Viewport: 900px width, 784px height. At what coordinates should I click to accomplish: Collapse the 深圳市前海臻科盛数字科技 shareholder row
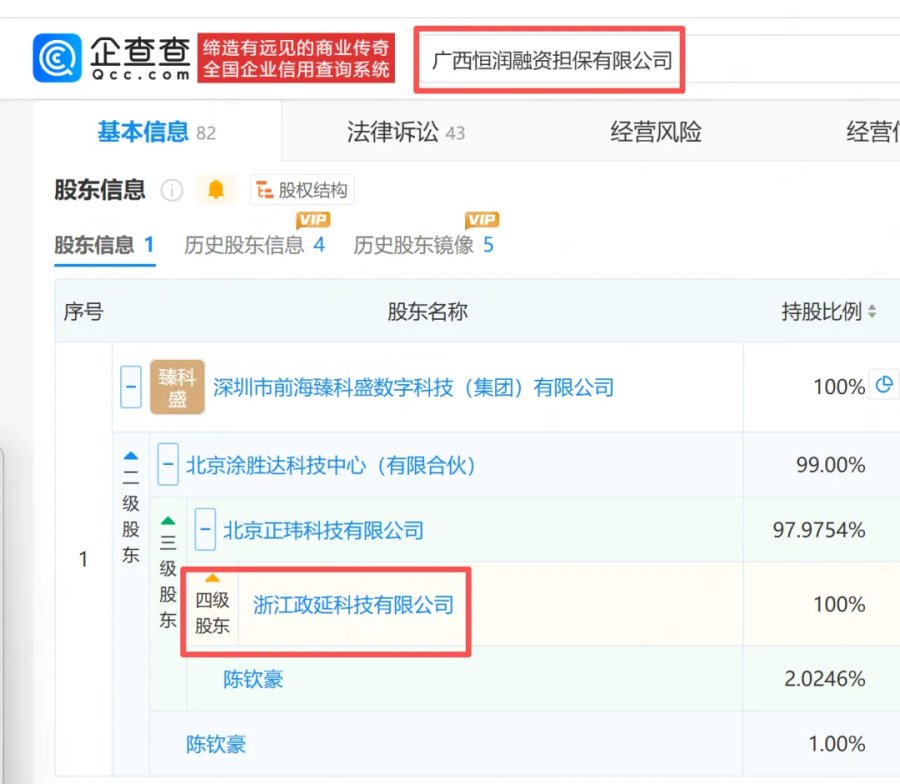pos(131,387)
